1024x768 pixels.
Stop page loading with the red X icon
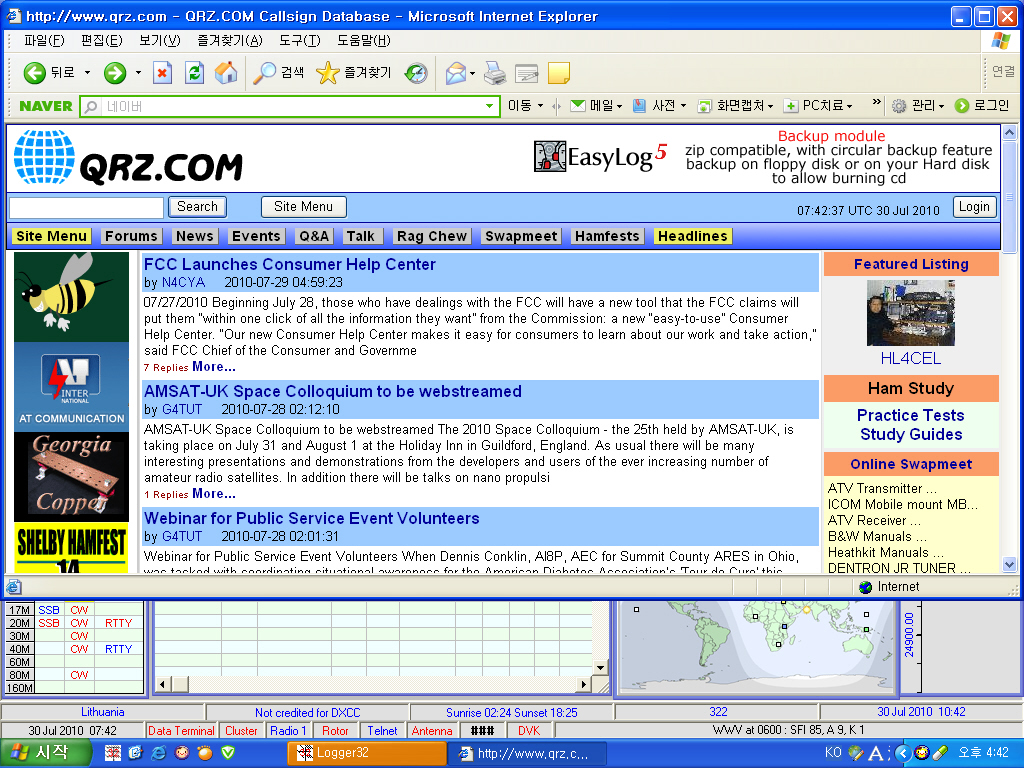[163, 72]
